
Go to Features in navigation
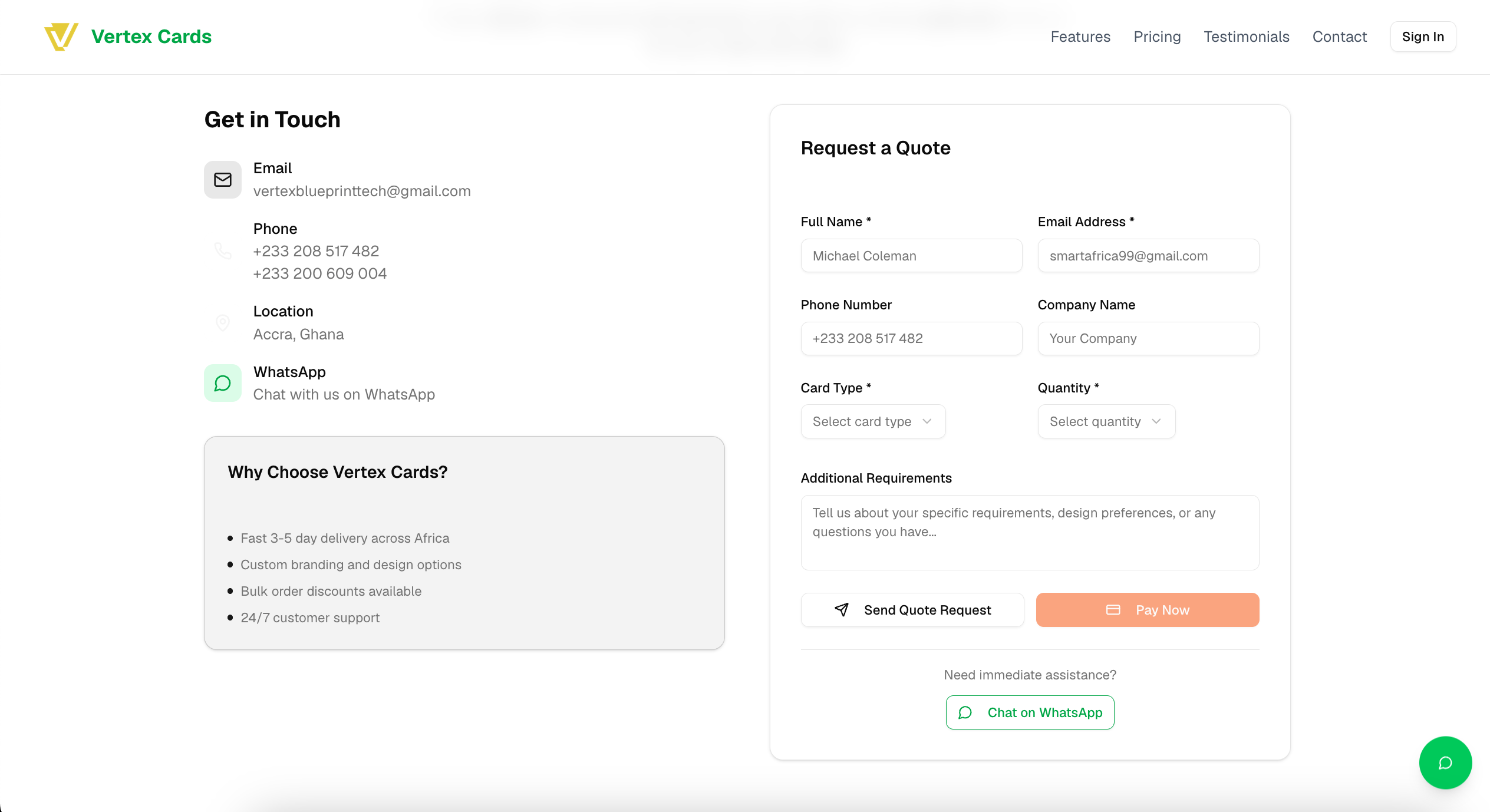coord(1080,37)
